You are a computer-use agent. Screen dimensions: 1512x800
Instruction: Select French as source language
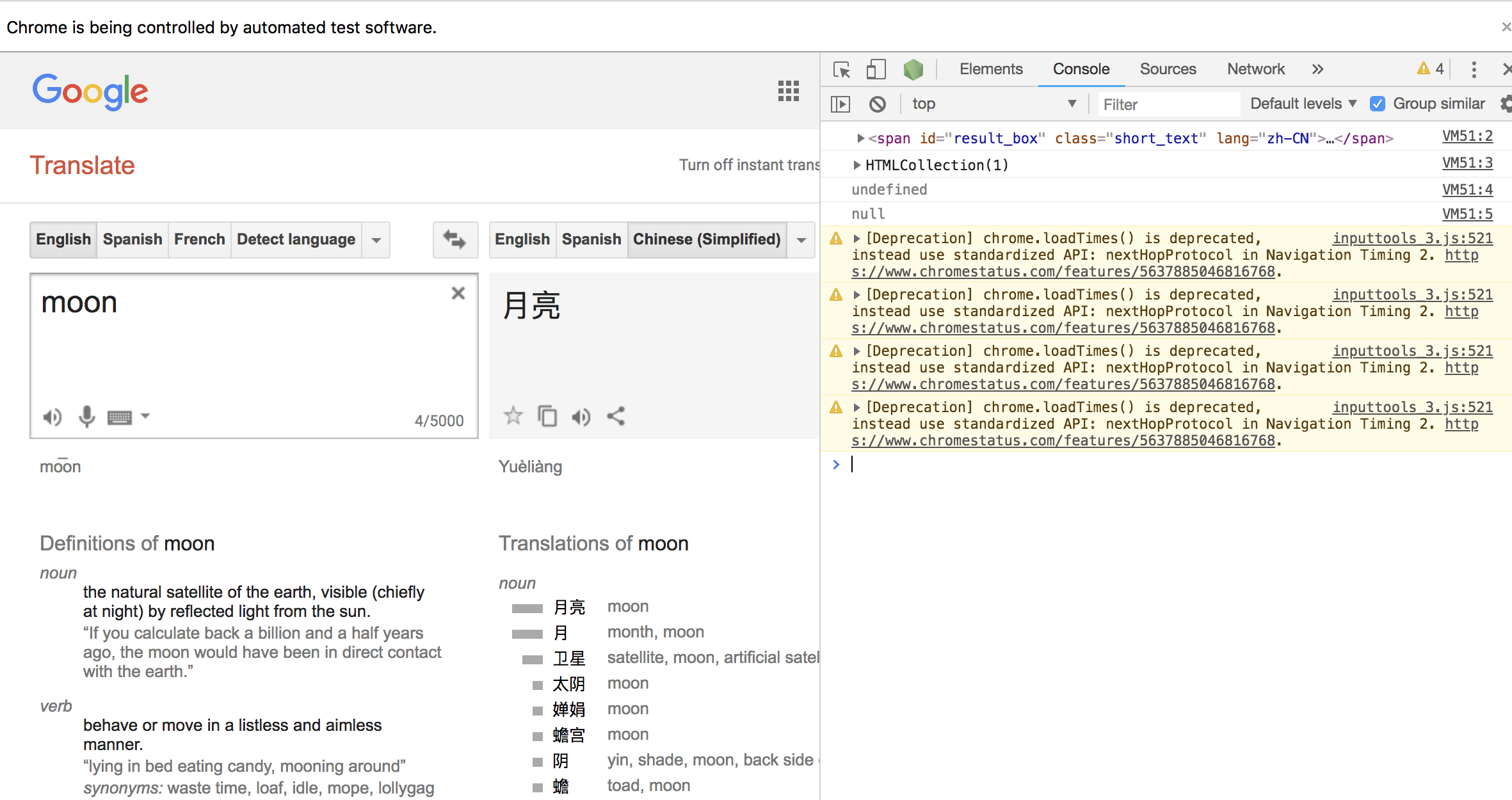[200, 239]
